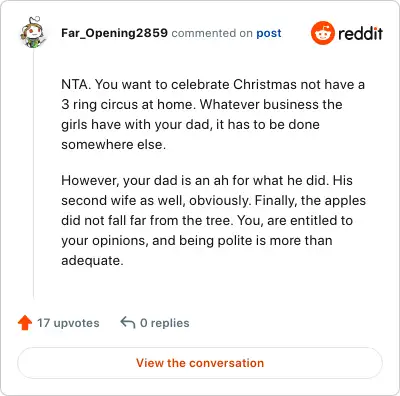Click the word "adequate." ending the comment
The width and height of the screenshot is (400, 396).
pyautogui.click(x=92, y=260)
